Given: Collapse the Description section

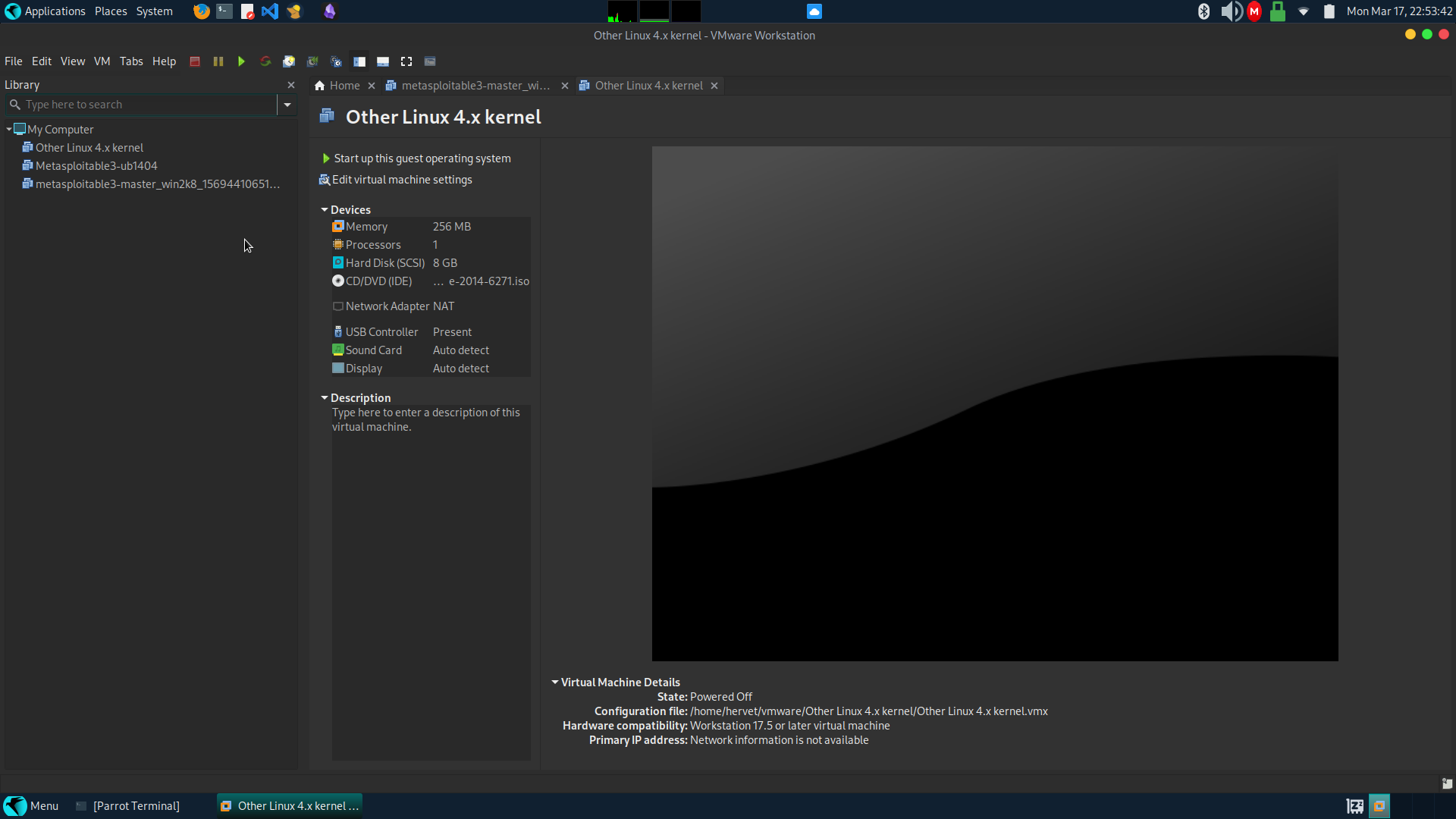Looking at the screenshot, I should pos(325,397).
